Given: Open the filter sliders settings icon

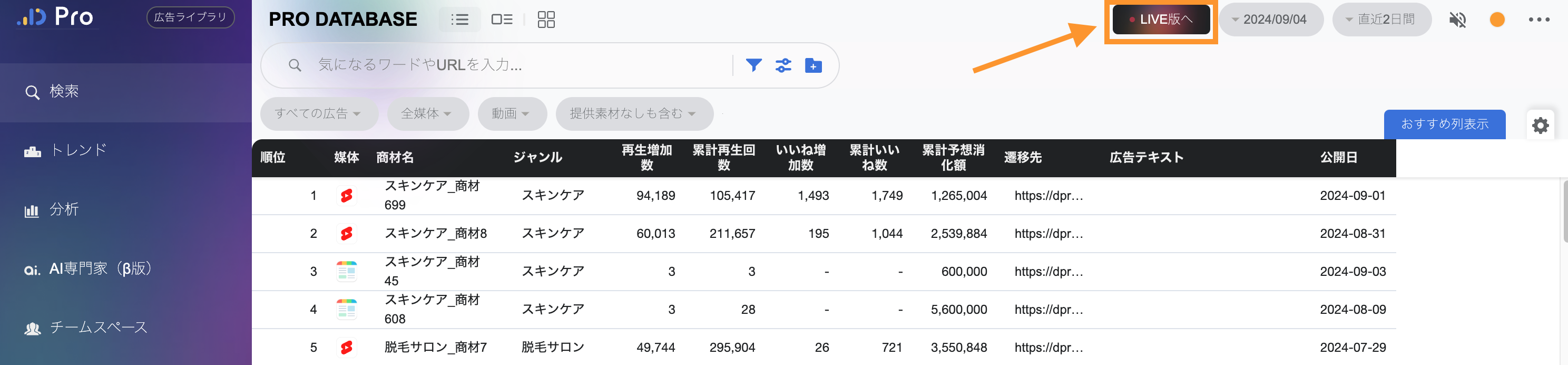Looking at the screenshot, I should [783, 65].
